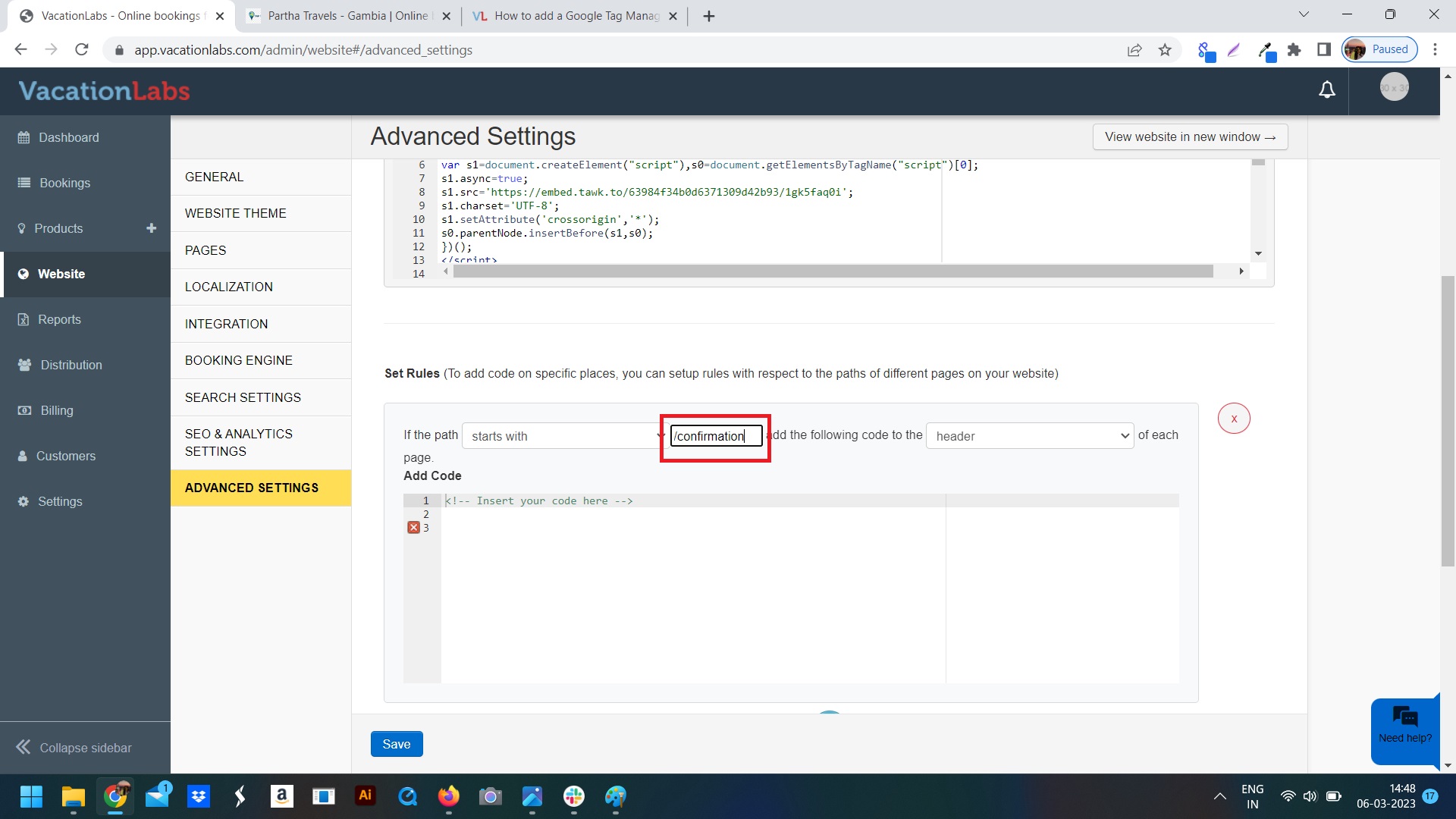Open the Integration settings menu item
This screenshot has width=1456, height=819.
pos(226,324)
